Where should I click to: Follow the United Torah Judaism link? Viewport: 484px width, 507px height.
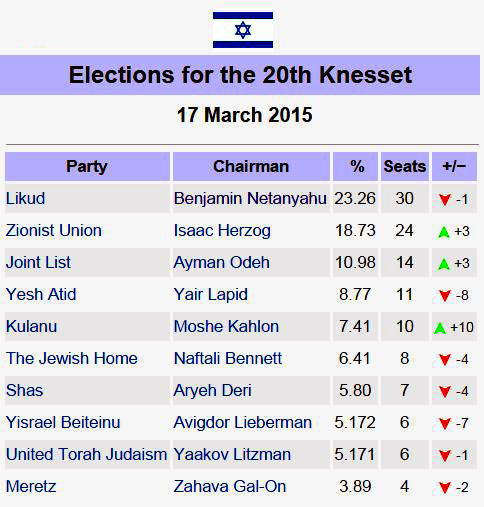[x=87, y=455]
